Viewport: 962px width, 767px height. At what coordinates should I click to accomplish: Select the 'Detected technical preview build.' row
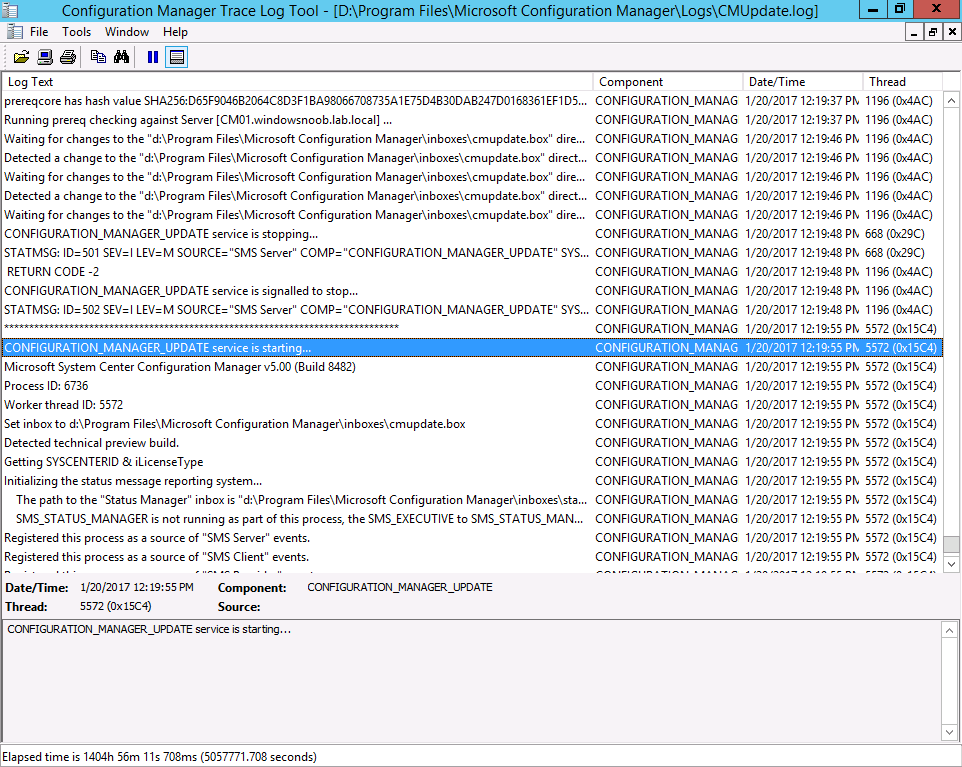pyautogui.click(x=472, y=443)
